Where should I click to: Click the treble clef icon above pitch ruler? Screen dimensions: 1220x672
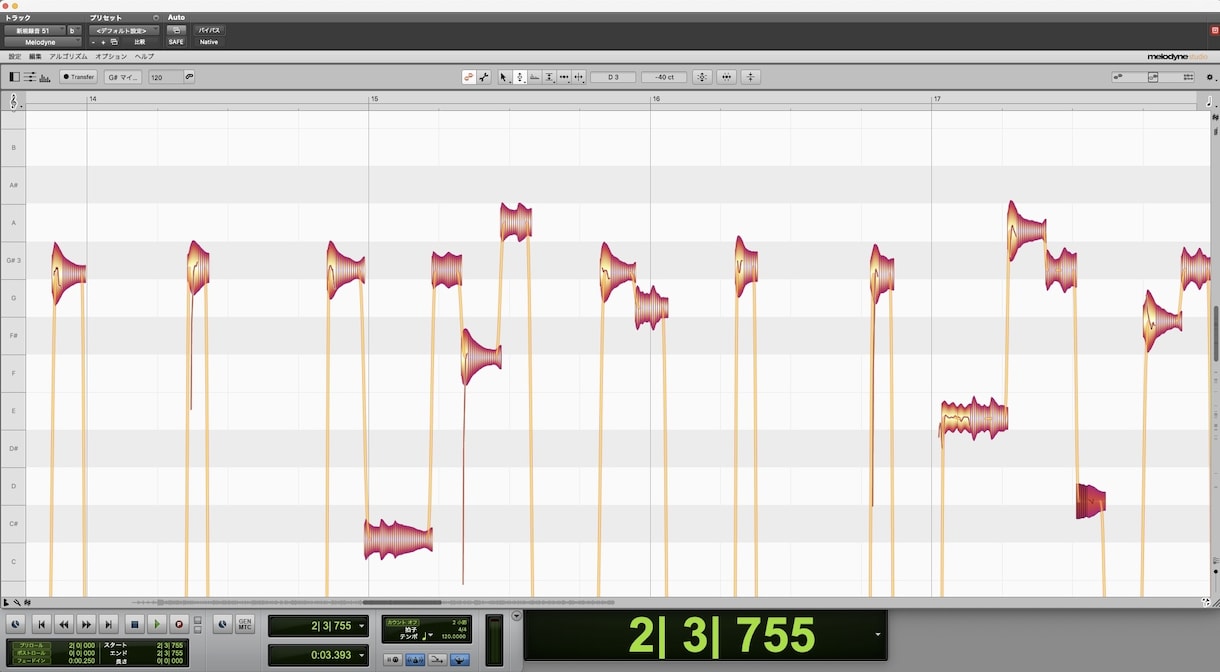[x=13, y=101]
